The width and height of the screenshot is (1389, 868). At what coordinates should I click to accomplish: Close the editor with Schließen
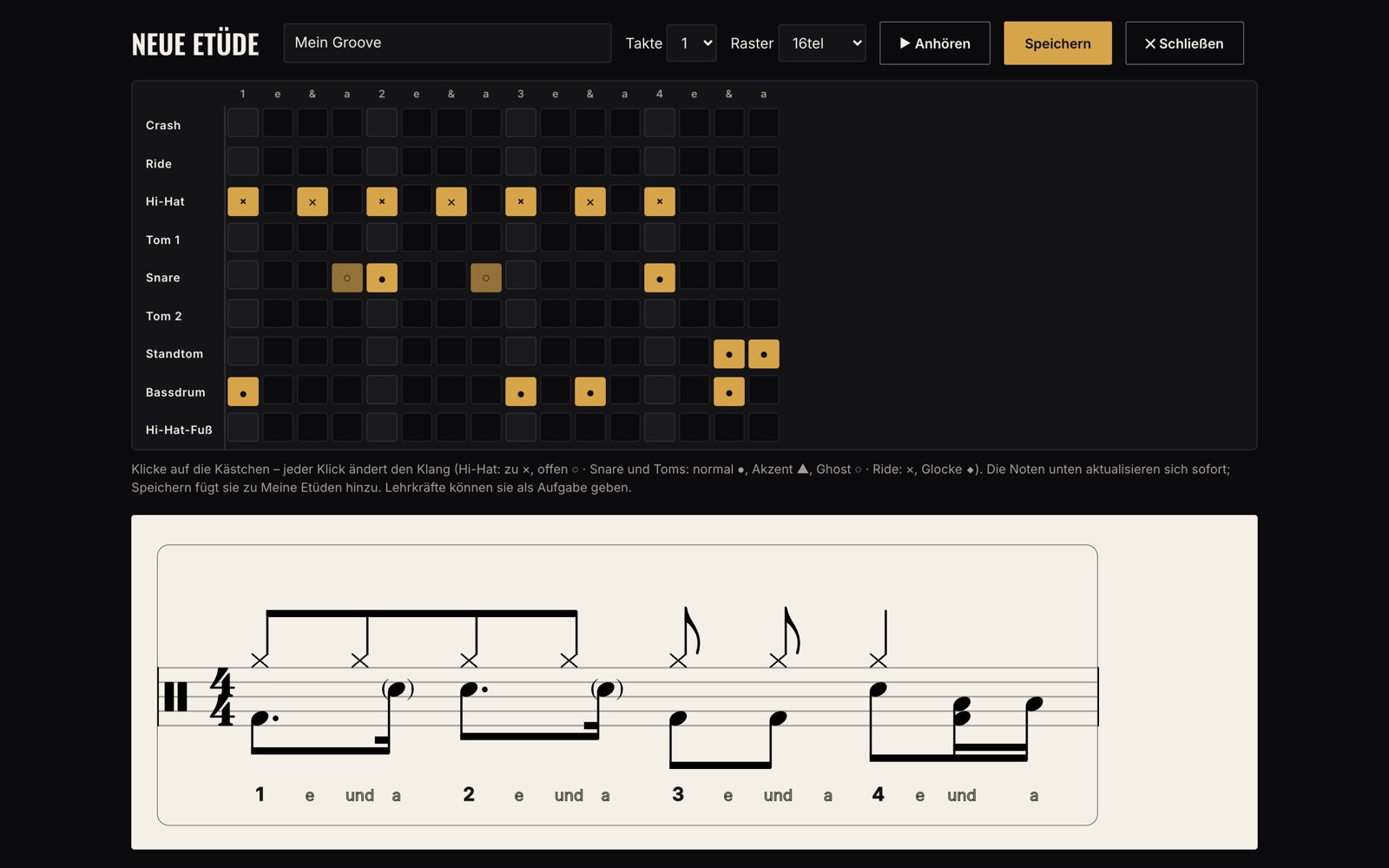click(1184, 43)
